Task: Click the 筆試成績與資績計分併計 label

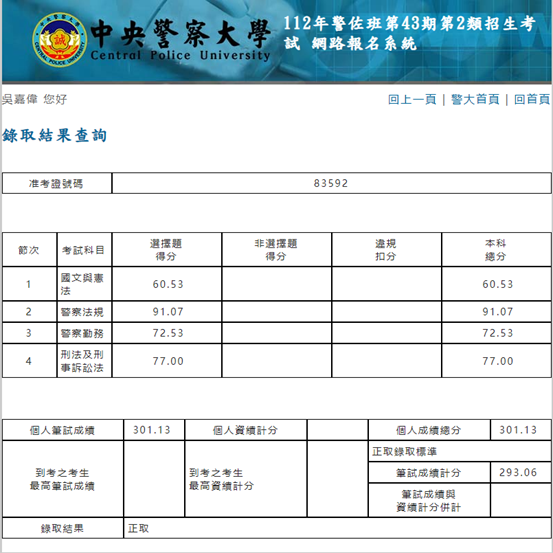Action: 429,500
